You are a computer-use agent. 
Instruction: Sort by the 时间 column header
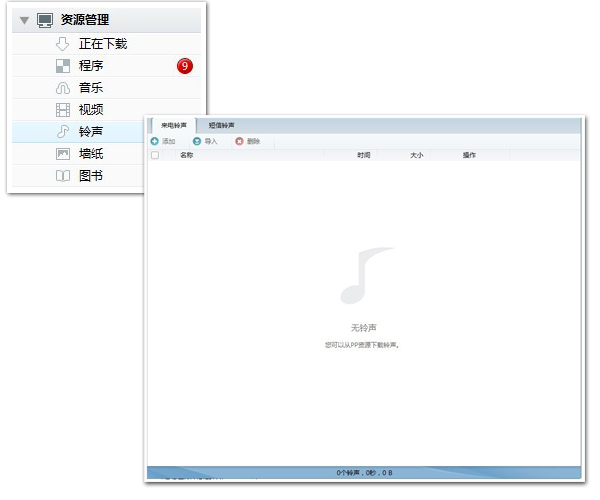click(364, 155)
